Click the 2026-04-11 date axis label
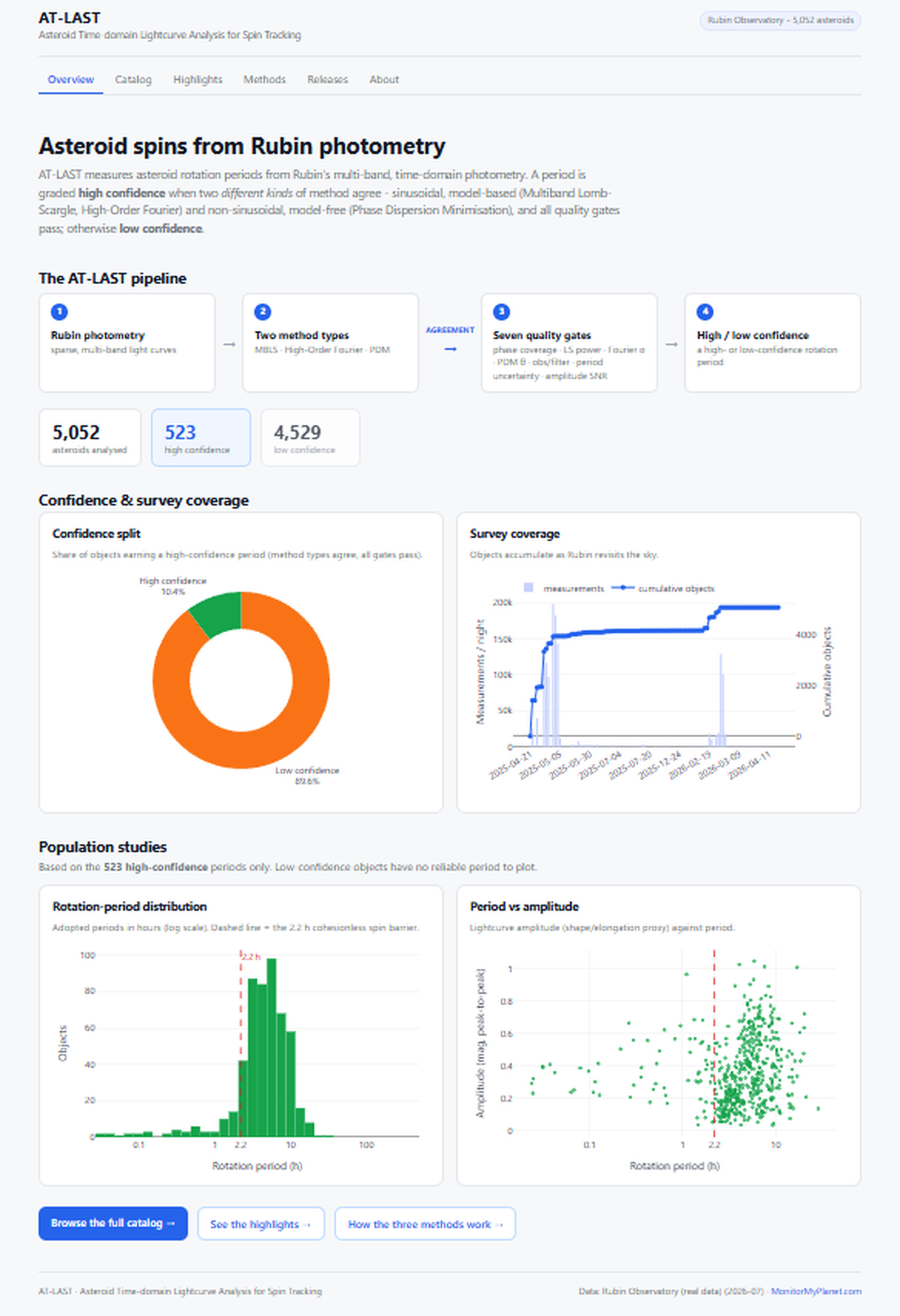This screenshot has height=1316, width=900. coord(751,764)
